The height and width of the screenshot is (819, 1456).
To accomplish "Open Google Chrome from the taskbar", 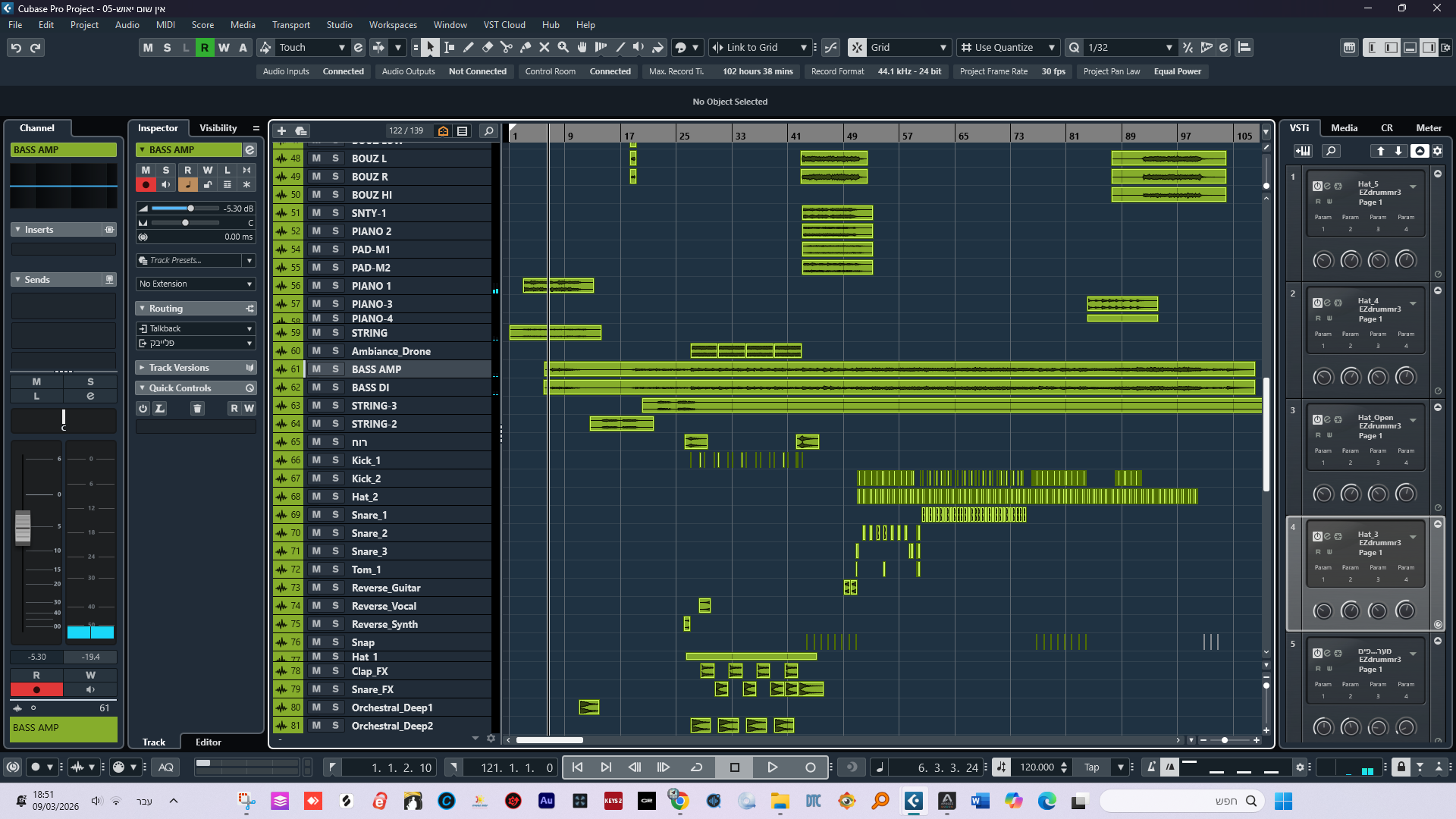I will pyautogui.click(x=679, y=801).
